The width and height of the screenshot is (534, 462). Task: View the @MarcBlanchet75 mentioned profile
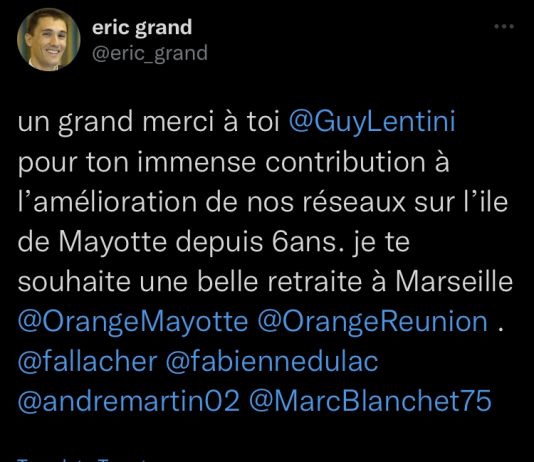pyautogui.click(x=371, y=401)
